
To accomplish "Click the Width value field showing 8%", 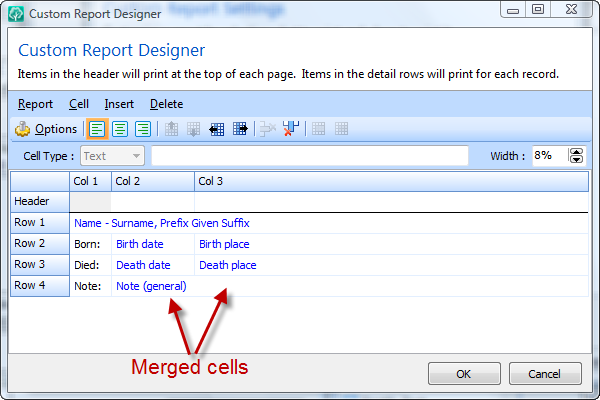I will [x=549, y=156].
